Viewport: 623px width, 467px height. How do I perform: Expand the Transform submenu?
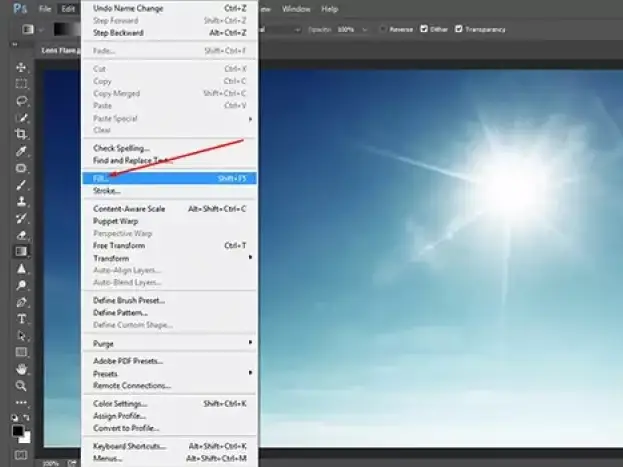click(170, 258)
